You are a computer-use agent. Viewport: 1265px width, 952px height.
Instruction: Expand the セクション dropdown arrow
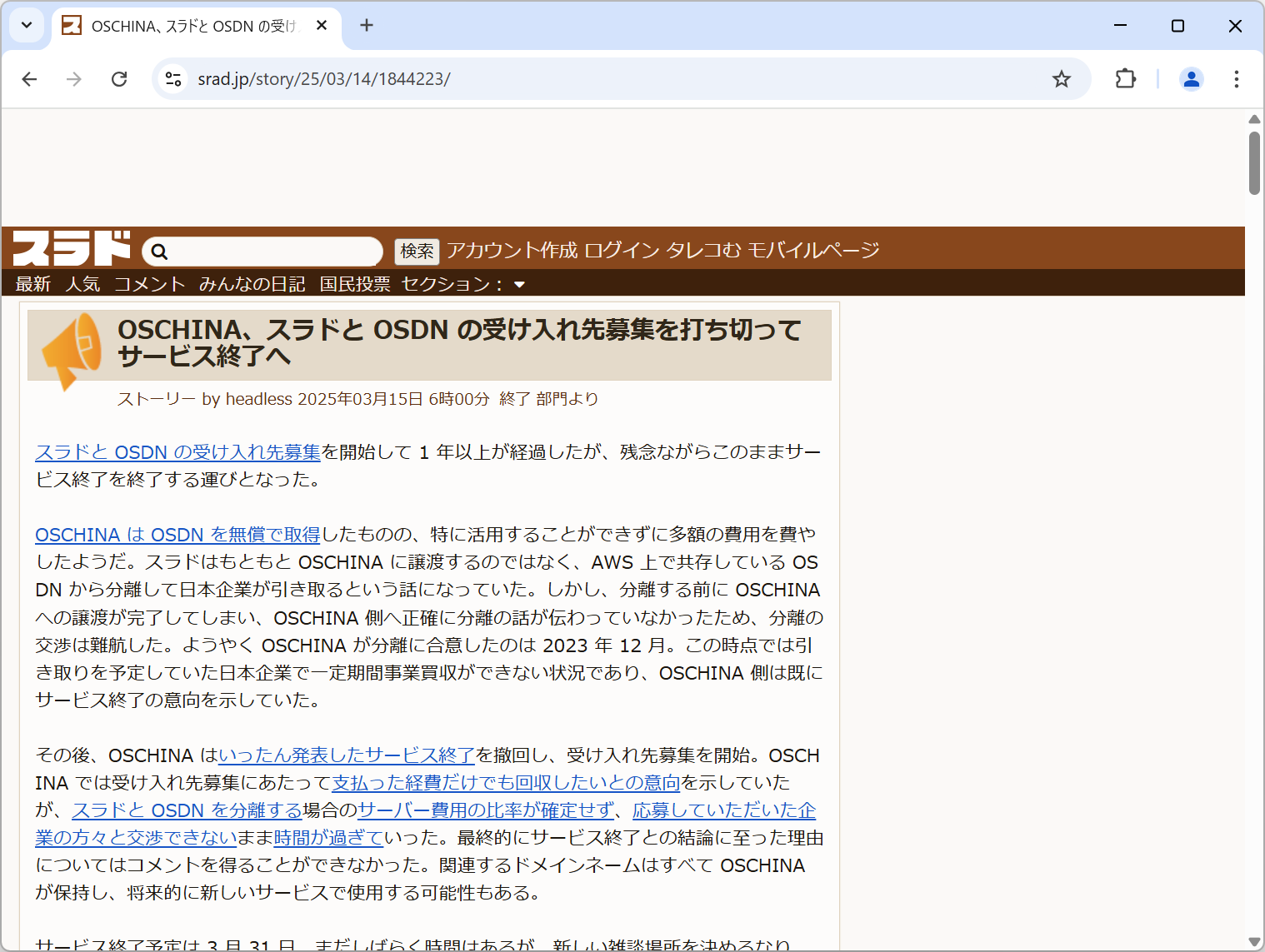coord(520,285)
